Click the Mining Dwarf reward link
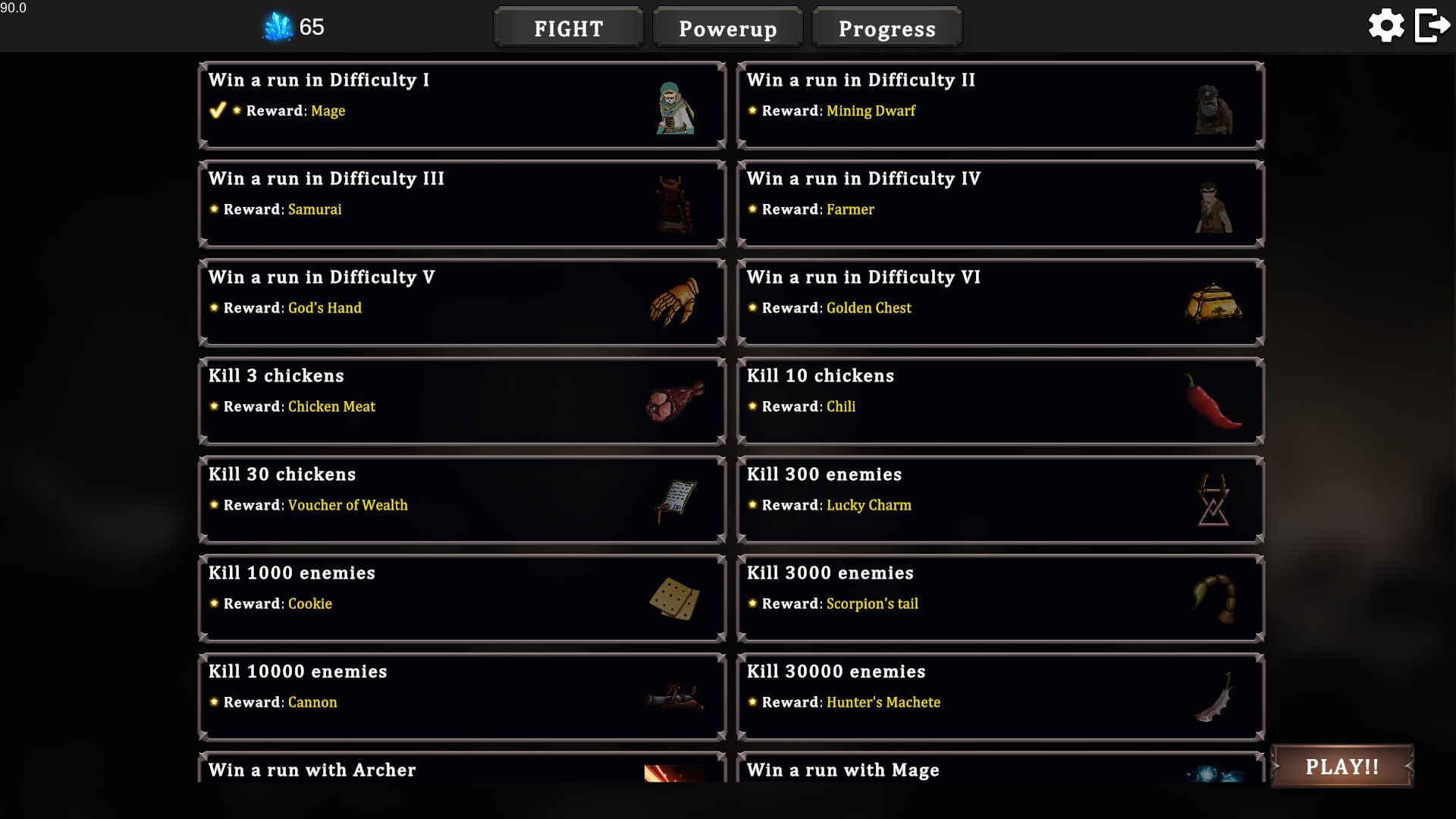The height and width of the screenshot is (819, 1456). 871,111
